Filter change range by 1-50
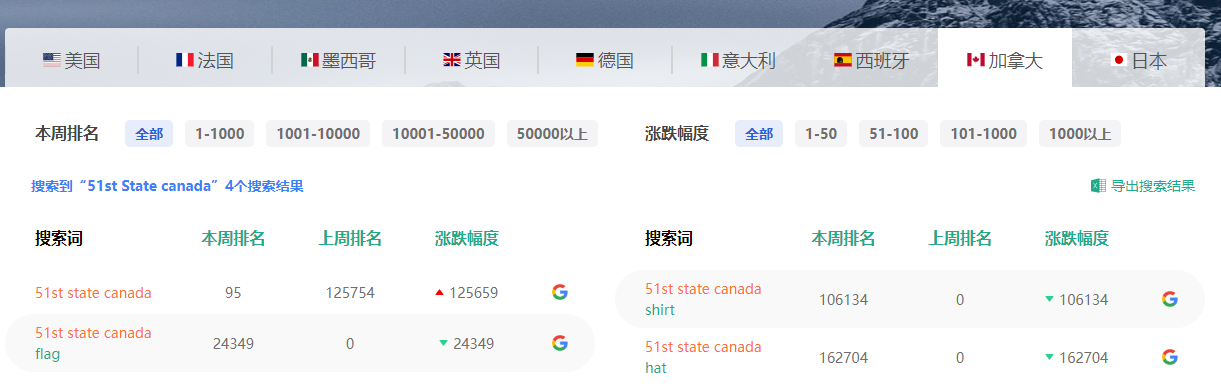The height and width of the screenshot is (386, 1221). point(821,134)
